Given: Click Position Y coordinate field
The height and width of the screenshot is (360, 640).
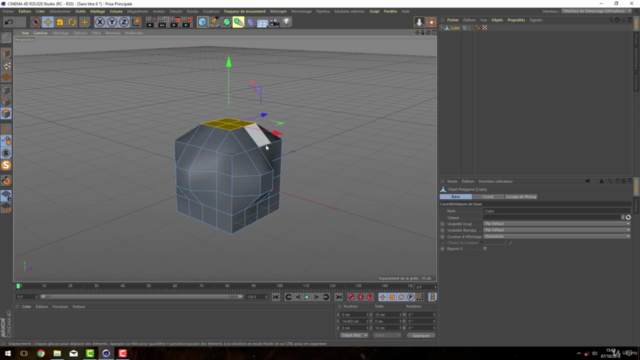Looking at the screenshot, I should click(x=354, y=321).
